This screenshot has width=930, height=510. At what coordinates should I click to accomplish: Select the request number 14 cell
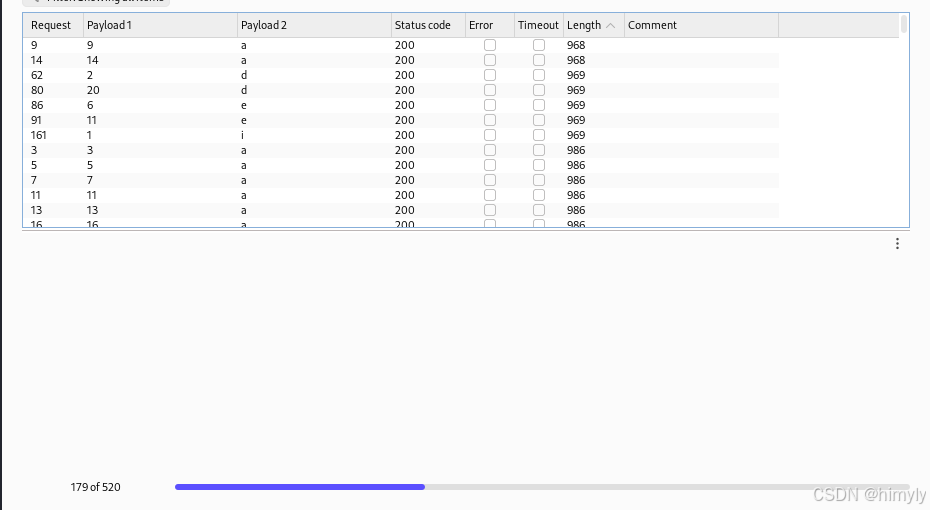click(x=36, y=60)
